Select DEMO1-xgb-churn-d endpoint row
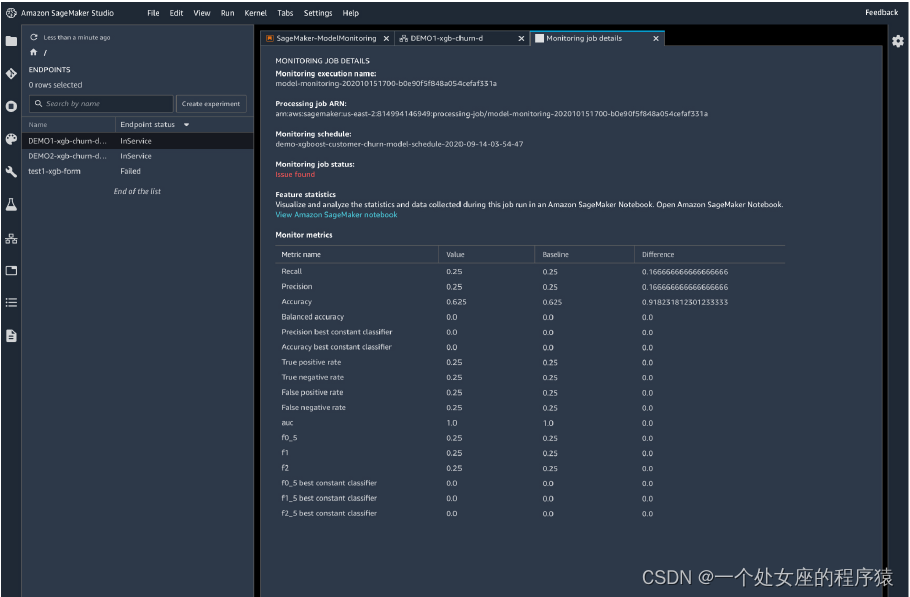The width and height of the screenshot is (910, 597). (138, 141)
